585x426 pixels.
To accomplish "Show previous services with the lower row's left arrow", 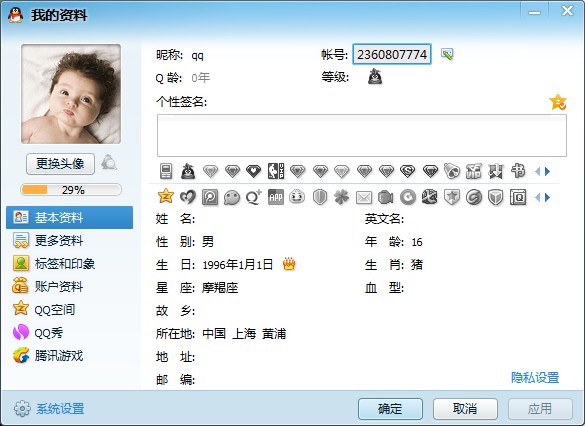I will (x=538, y=197).
